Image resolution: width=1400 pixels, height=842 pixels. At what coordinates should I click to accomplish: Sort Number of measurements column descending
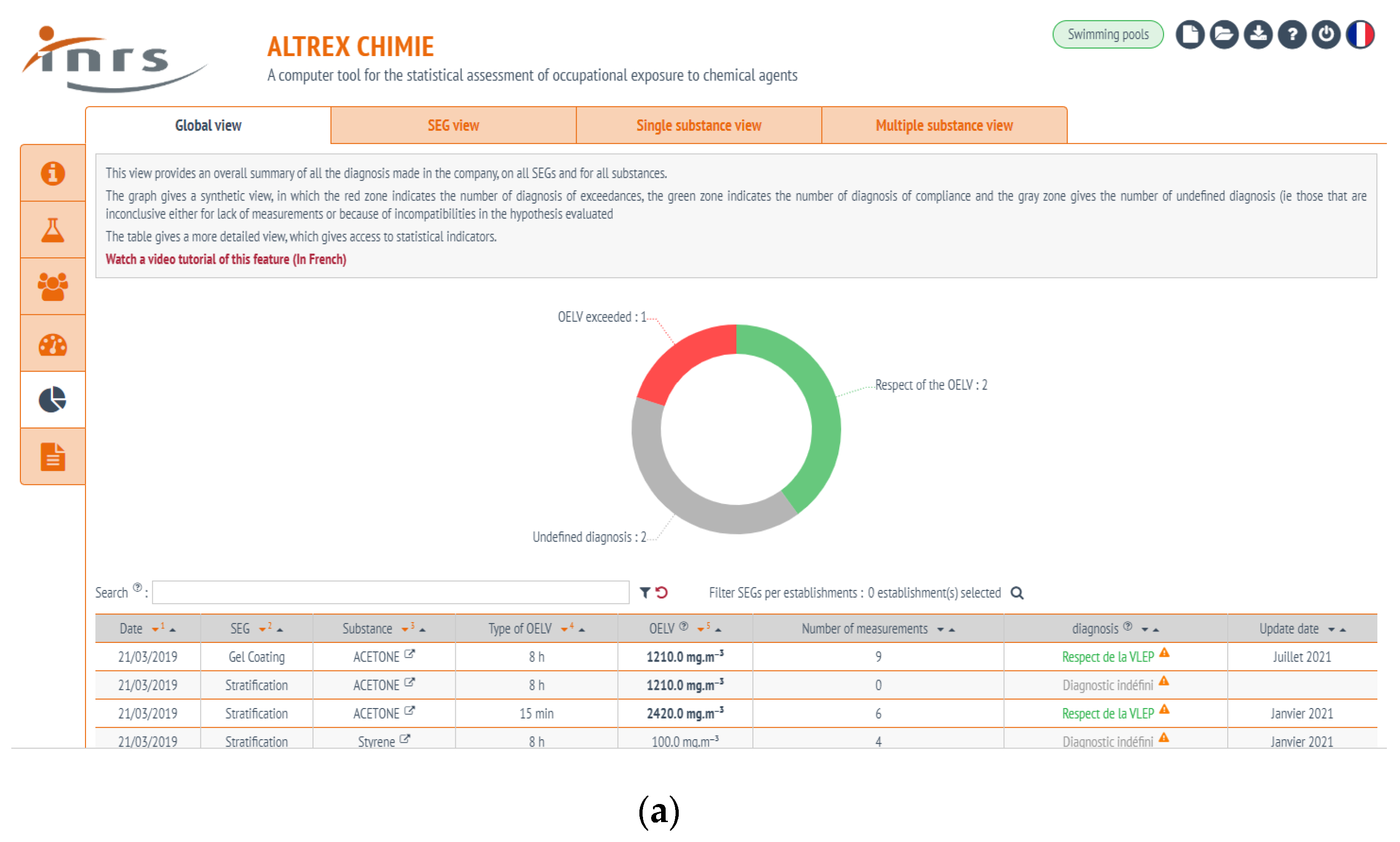940,629
